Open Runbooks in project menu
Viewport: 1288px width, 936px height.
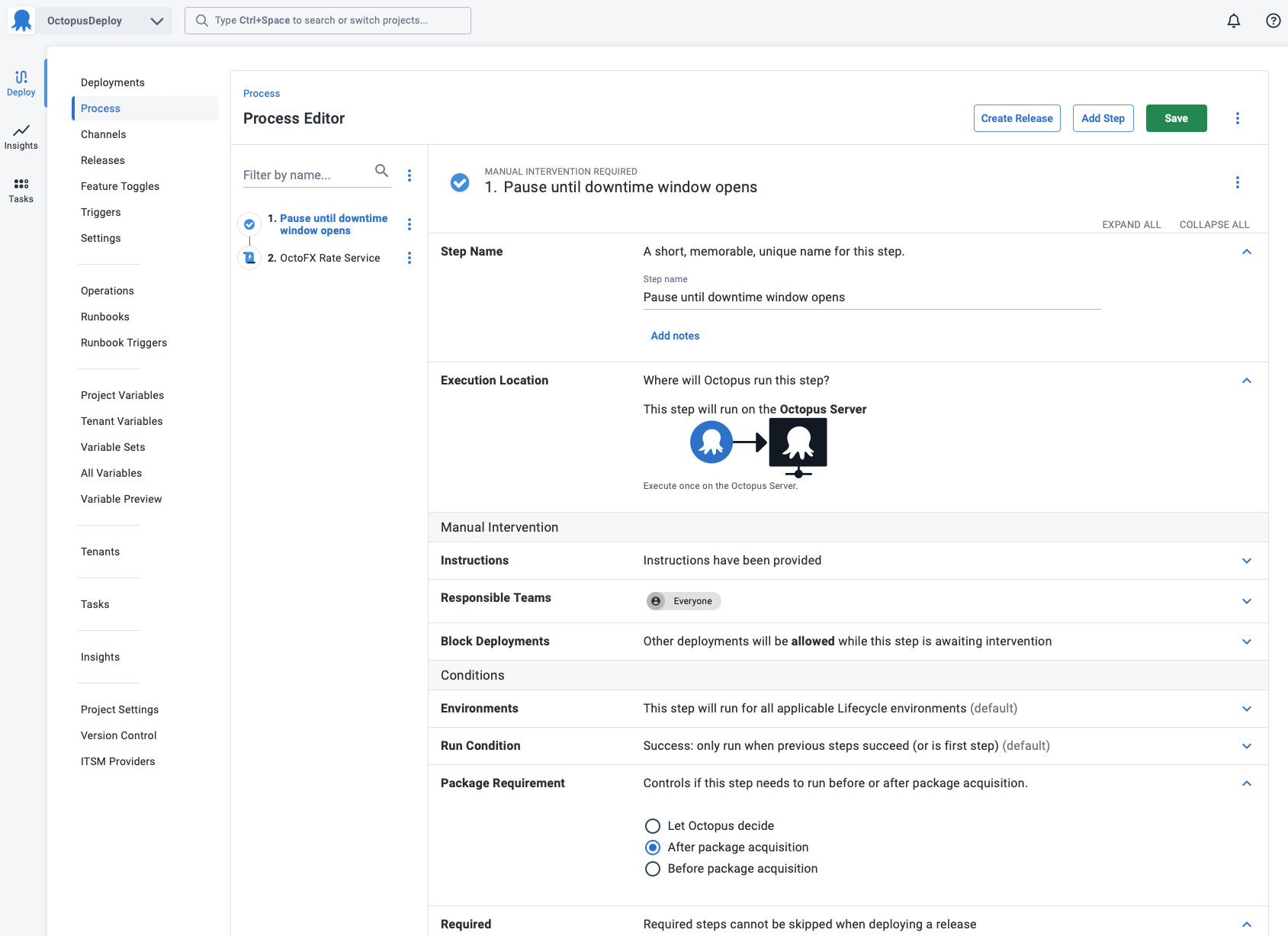(105, 317)
